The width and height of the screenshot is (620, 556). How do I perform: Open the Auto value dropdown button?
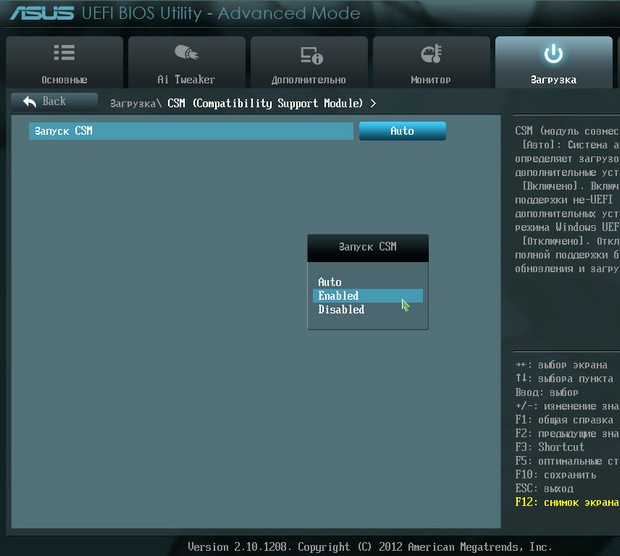click(x=403, y=131)
